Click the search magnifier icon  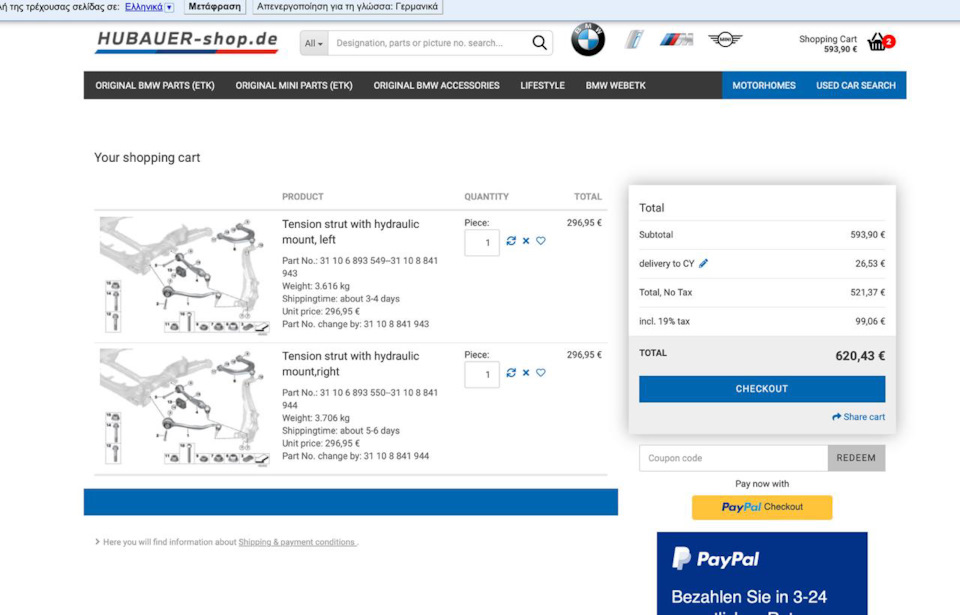pyautogui.click(x=539, y=42)
